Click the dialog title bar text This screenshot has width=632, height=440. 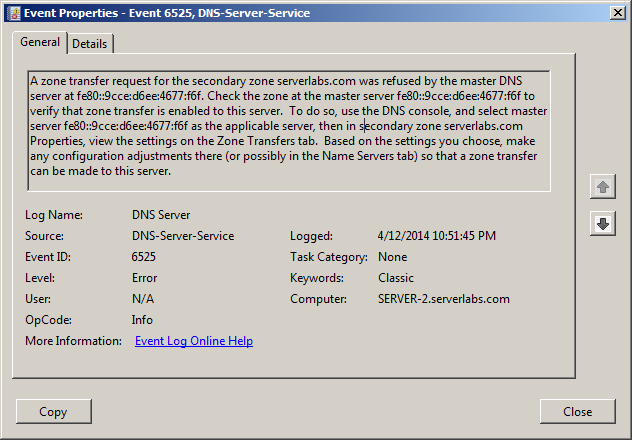click(167, 13)
